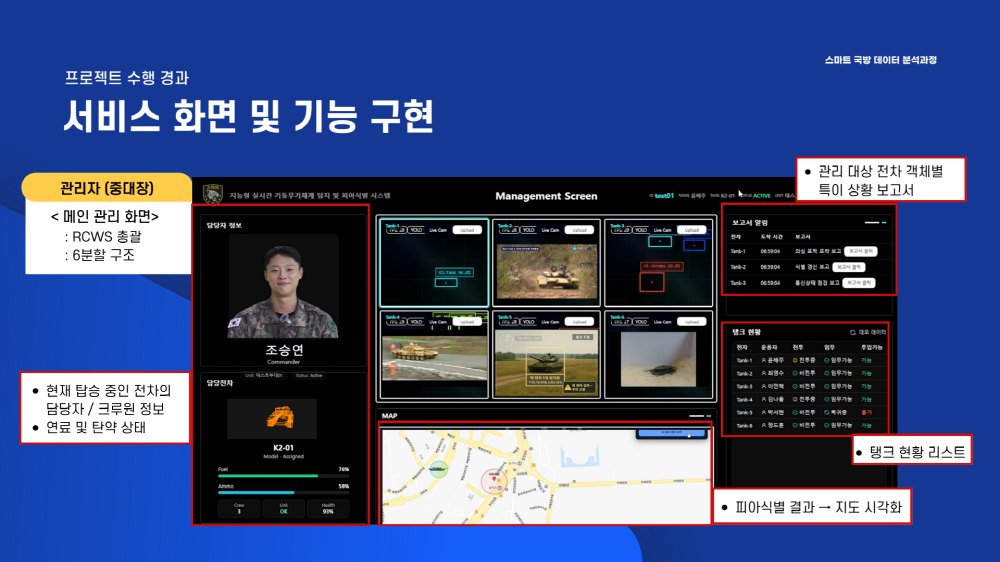This screenshot has width=1000, height=562.
Task: Click the Upload button on Tank-6 feed
Action: point(692,322)
